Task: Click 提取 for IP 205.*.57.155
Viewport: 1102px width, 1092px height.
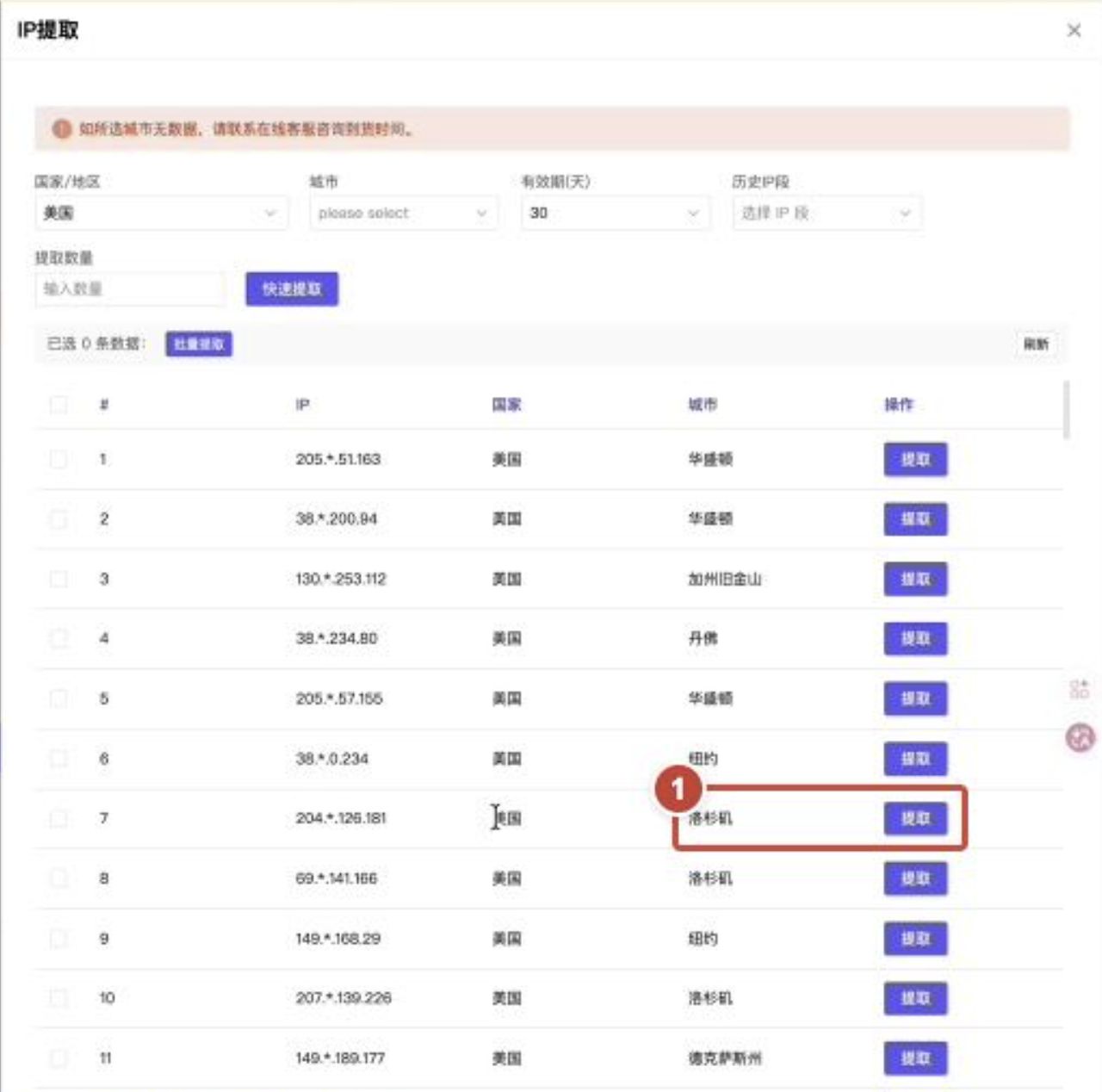Action: coord(915,698)
